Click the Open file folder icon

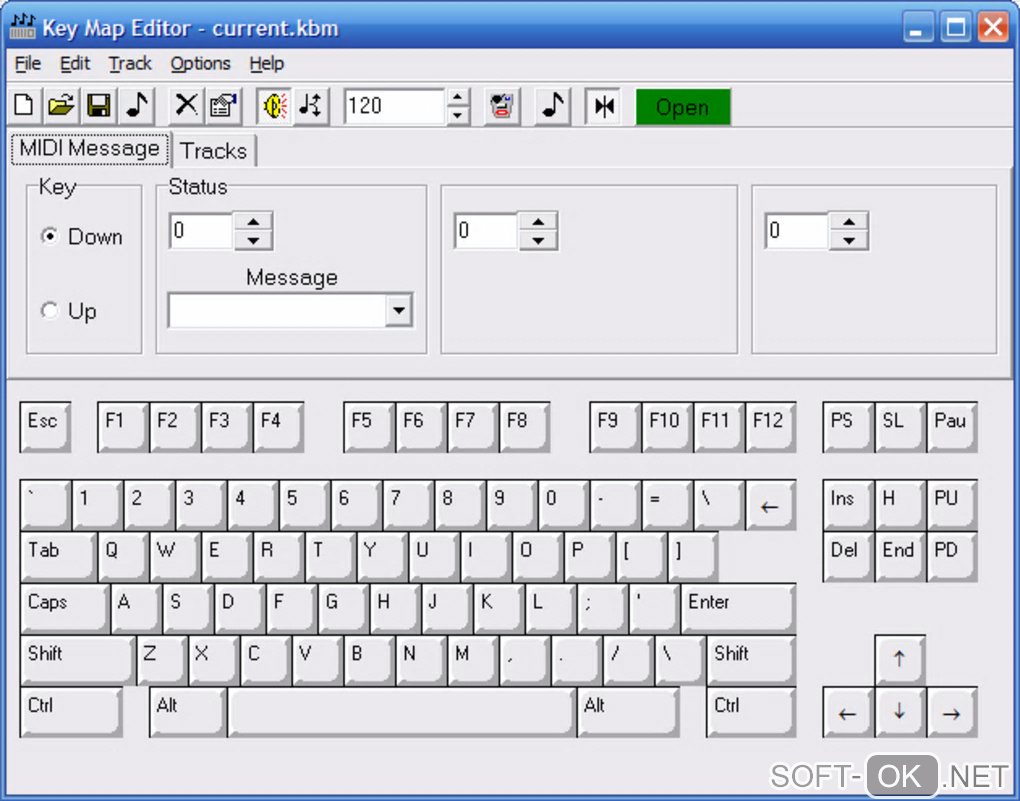[x=61, y=105]
